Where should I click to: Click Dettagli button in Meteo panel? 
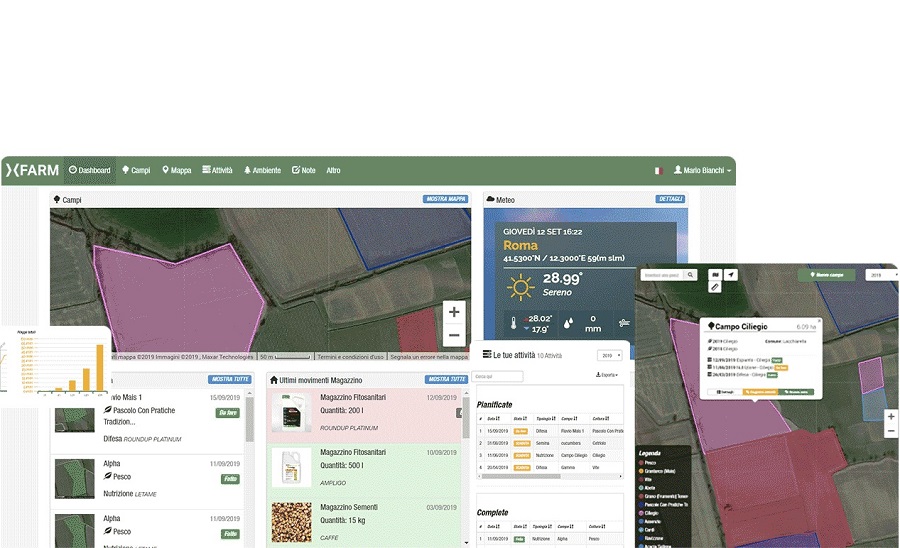point(670,199)
